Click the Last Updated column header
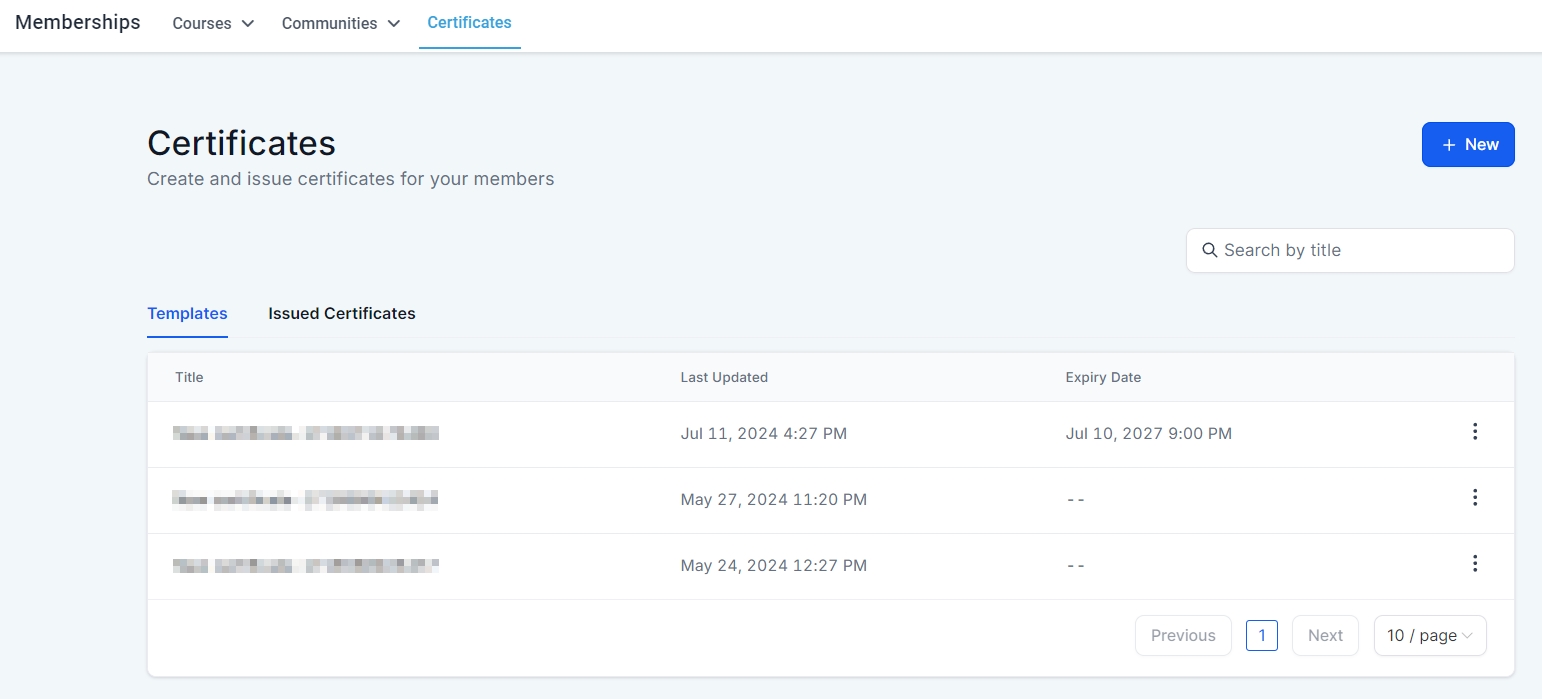This screenshot has height=699, width=1542. (724, 377)
